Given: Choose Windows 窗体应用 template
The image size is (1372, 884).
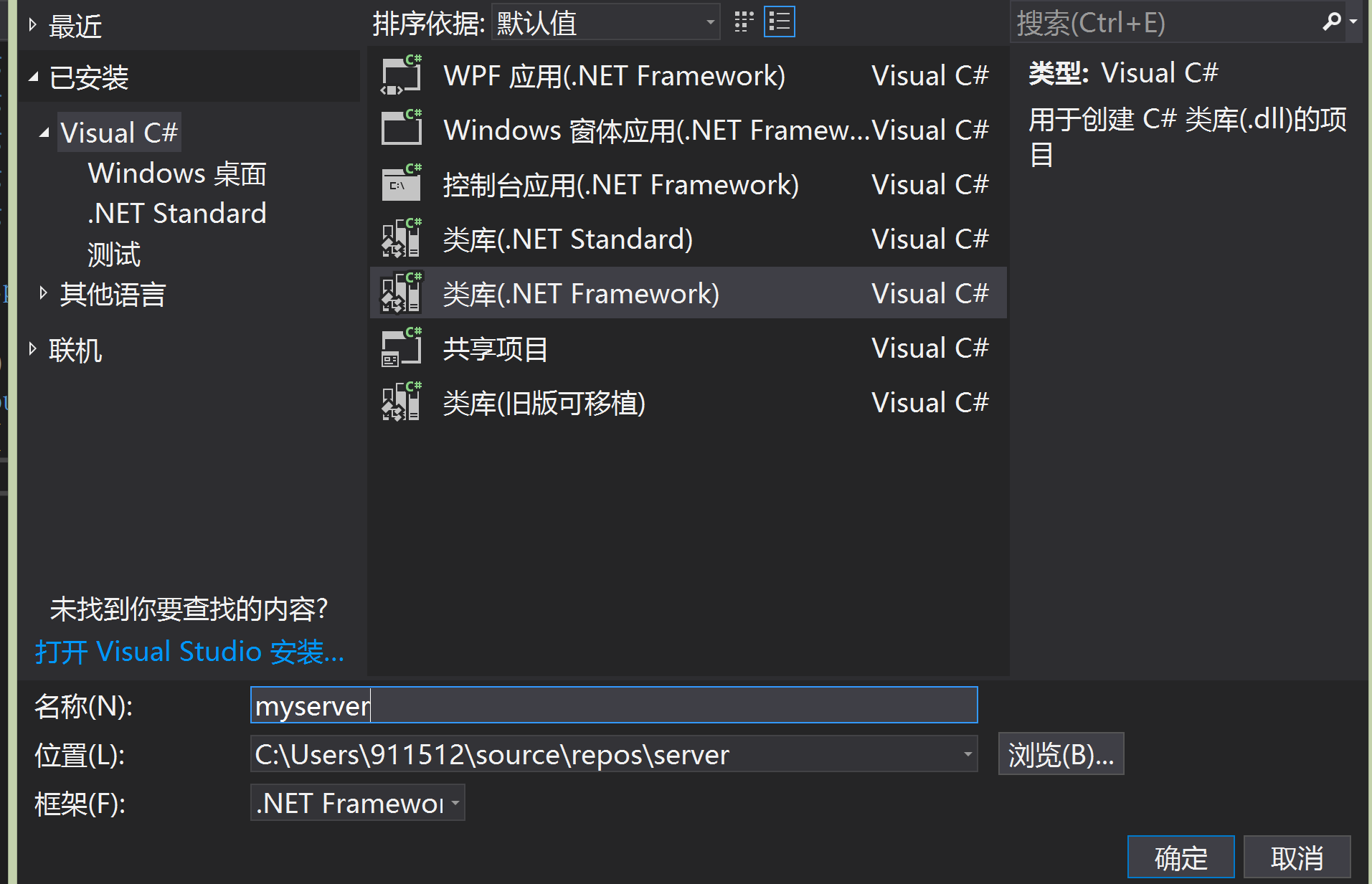Looking at the screenshot, I should 689,130.
